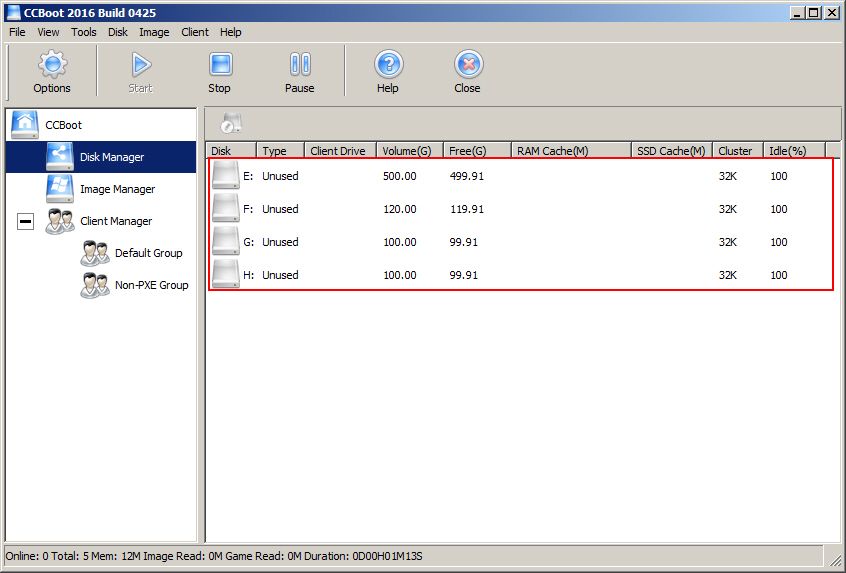
Task: Select the Image Manager Windows icon
Action: pos(59,189)
